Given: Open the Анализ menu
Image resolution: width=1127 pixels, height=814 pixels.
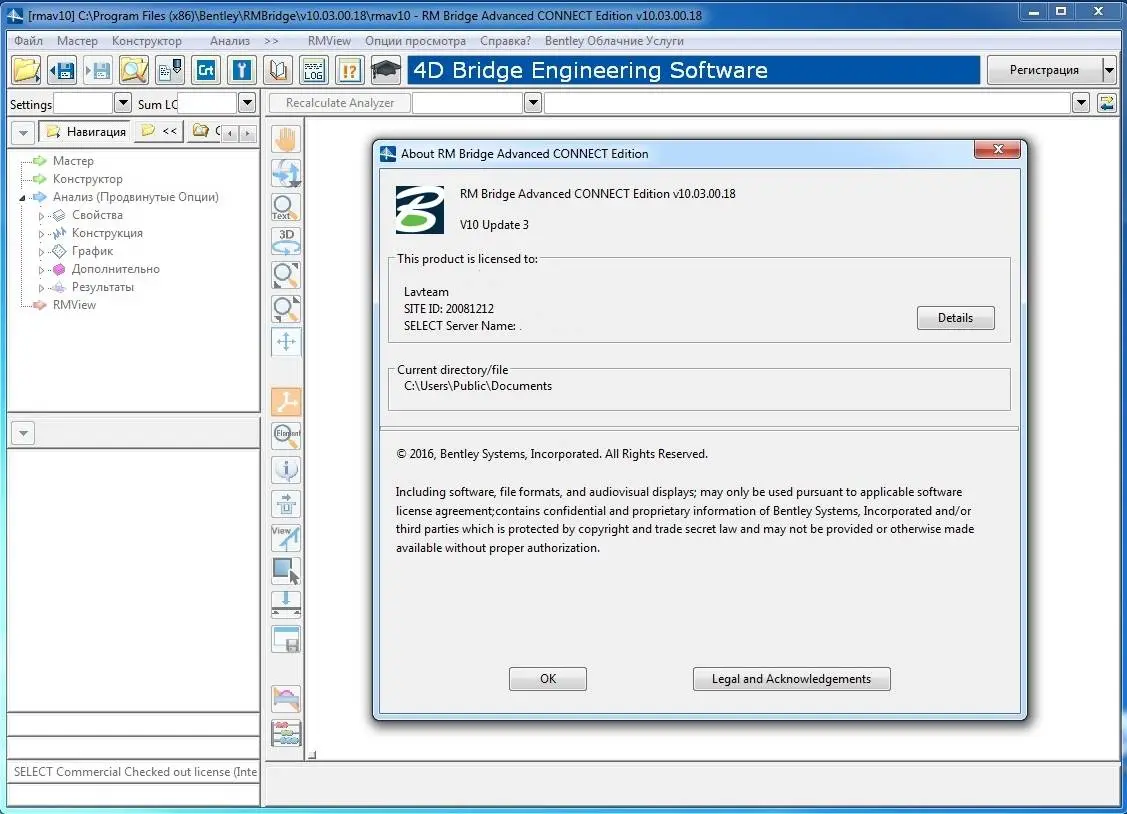Looking at the screenshot, I should tap(230, 41).
